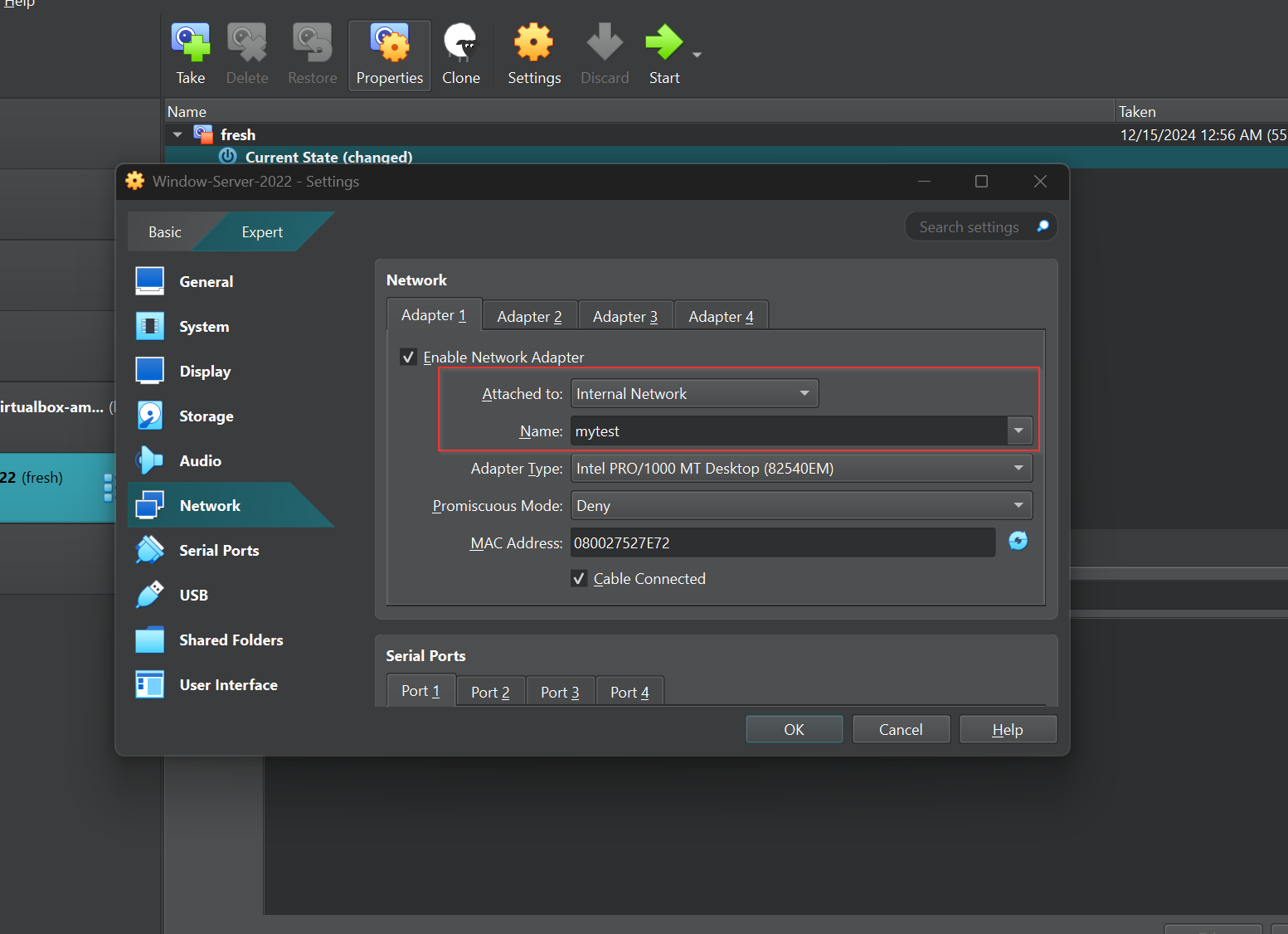Select the Serial Ports settings category
Screen dimensions: 1288x934
[x=231, y=551]
